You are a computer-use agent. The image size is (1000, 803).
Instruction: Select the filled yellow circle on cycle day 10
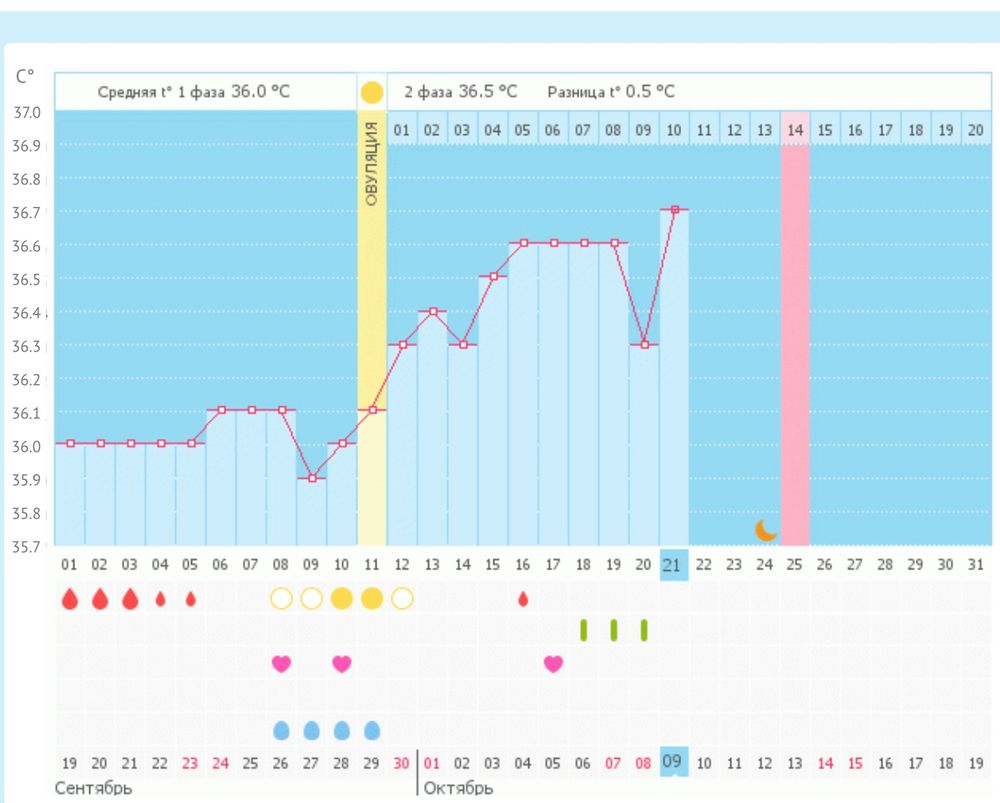point(342,599)
